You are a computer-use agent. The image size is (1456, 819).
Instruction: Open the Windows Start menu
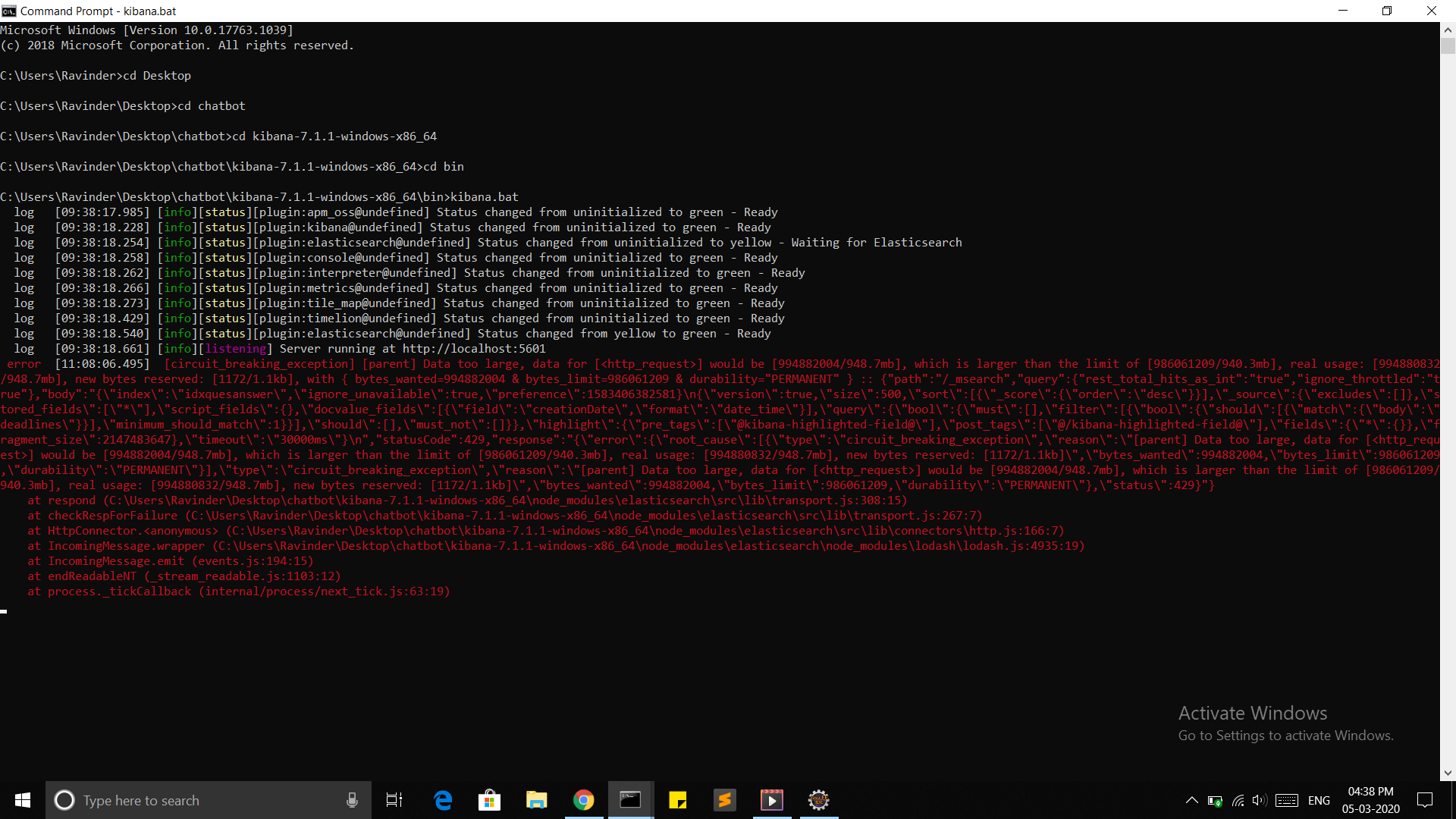pyautogui.click(x=23, y=800)
